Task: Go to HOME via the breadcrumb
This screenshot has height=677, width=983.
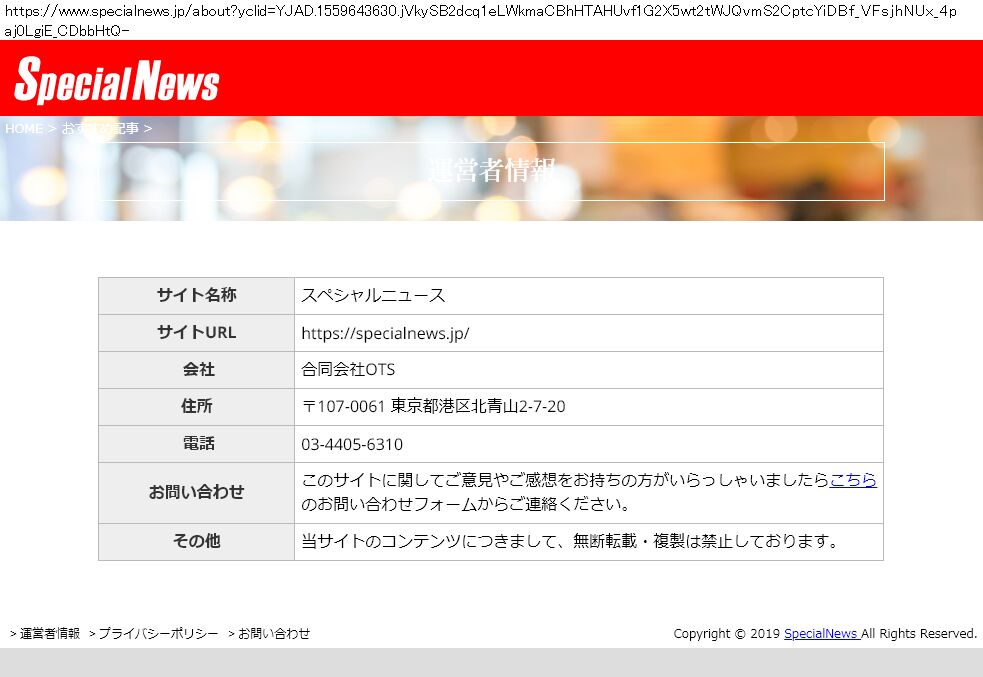Action: 24,129
